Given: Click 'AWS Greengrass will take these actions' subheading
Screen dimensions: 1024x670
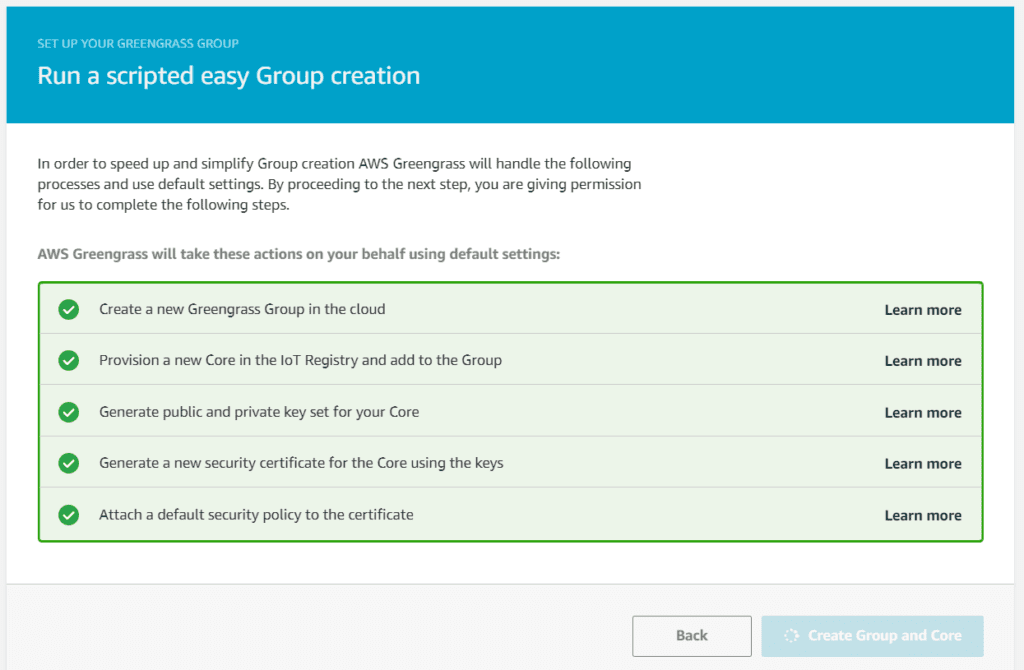Looking at the screenshot, I should [x=298, y=254].
